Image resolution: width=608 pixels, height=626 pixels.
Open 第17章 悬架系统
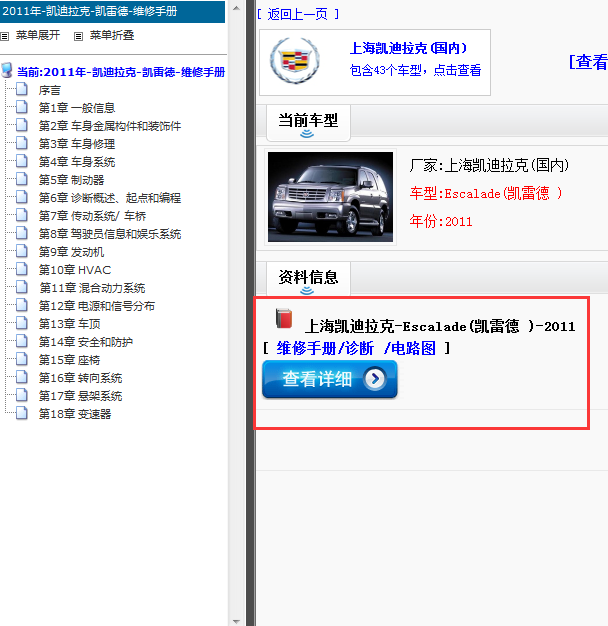[x=80, y=396]
